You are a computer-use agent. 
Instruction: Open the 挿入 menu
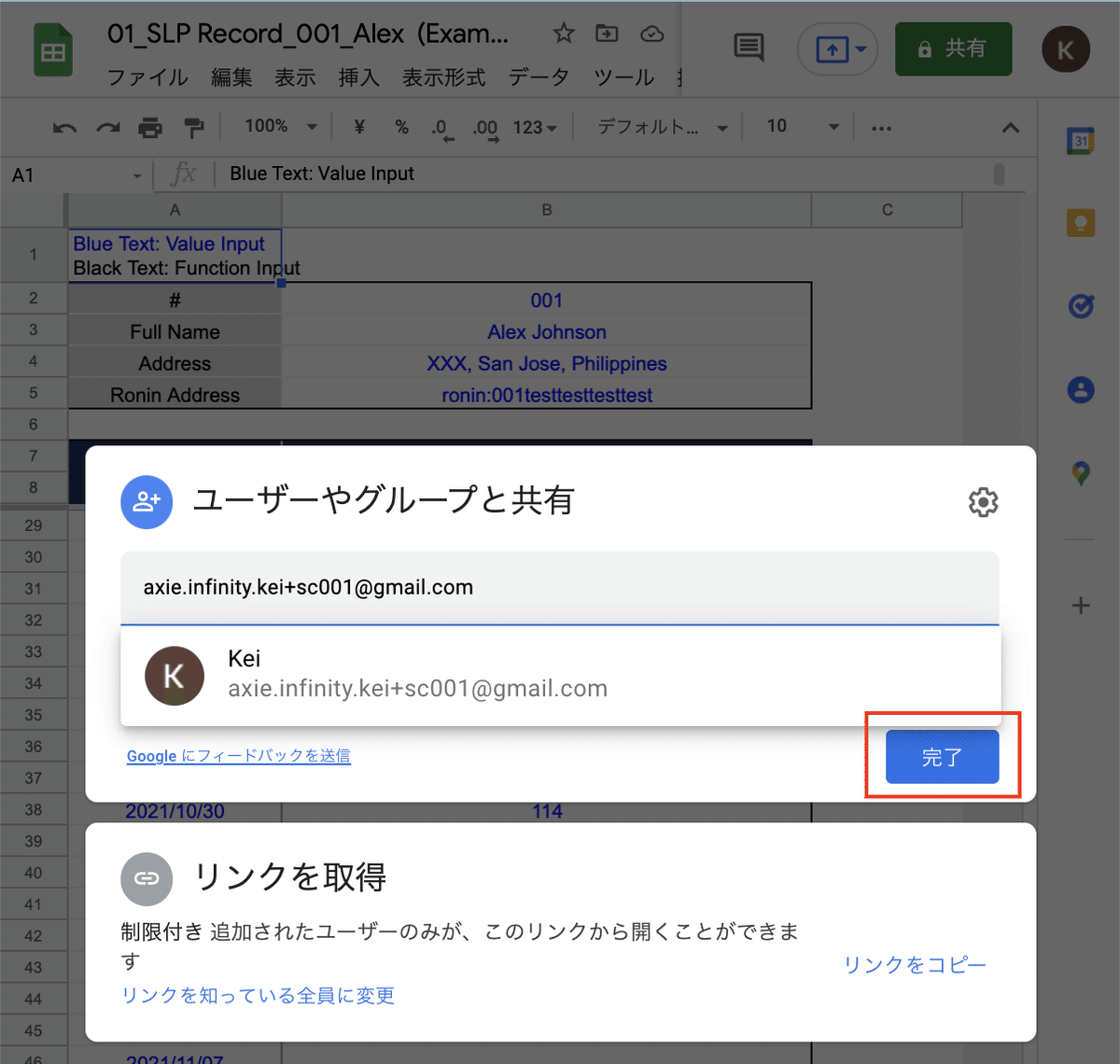point(358,77)
